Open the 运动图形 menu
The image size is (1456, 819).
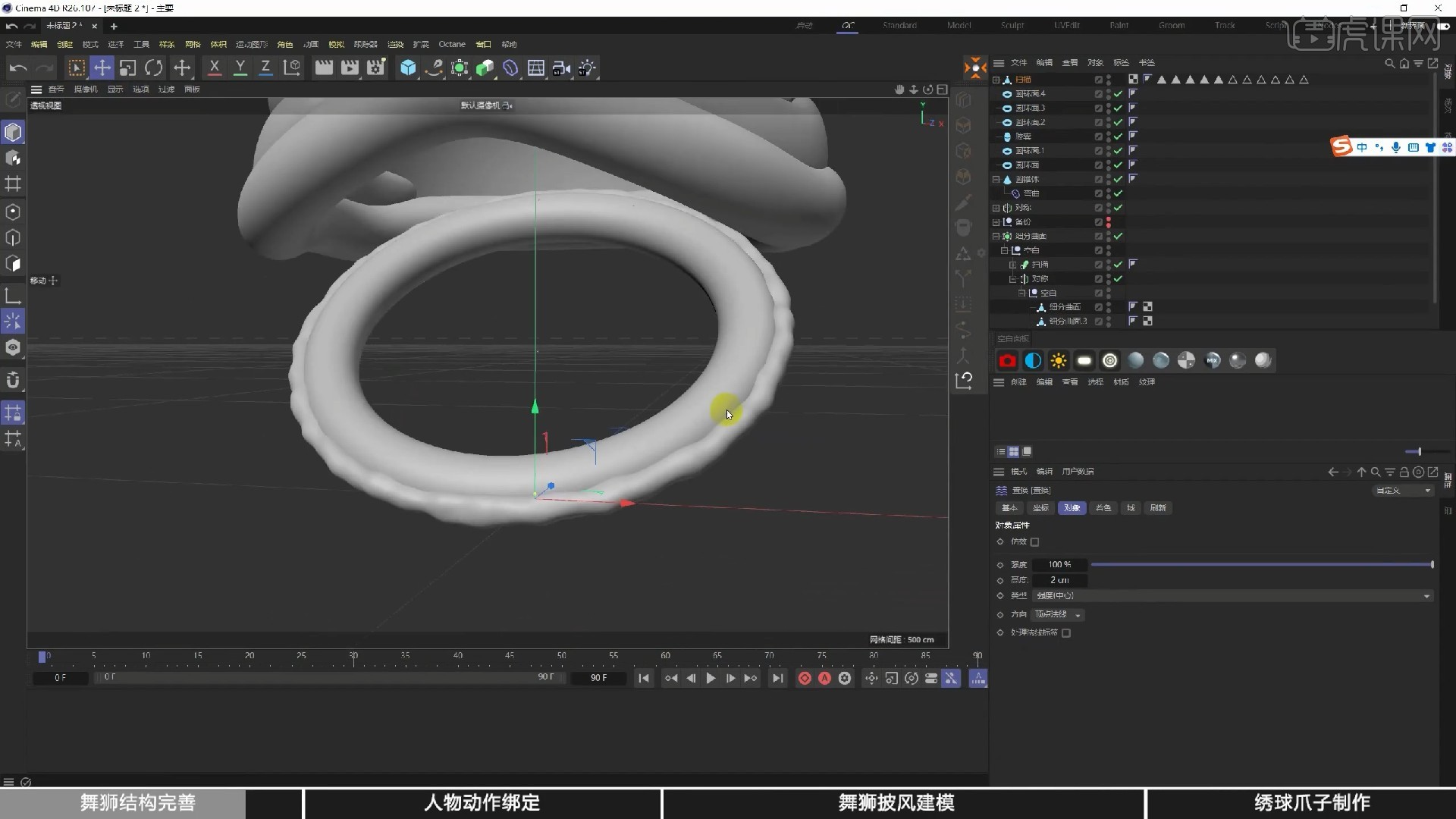[x=252, y=45]
